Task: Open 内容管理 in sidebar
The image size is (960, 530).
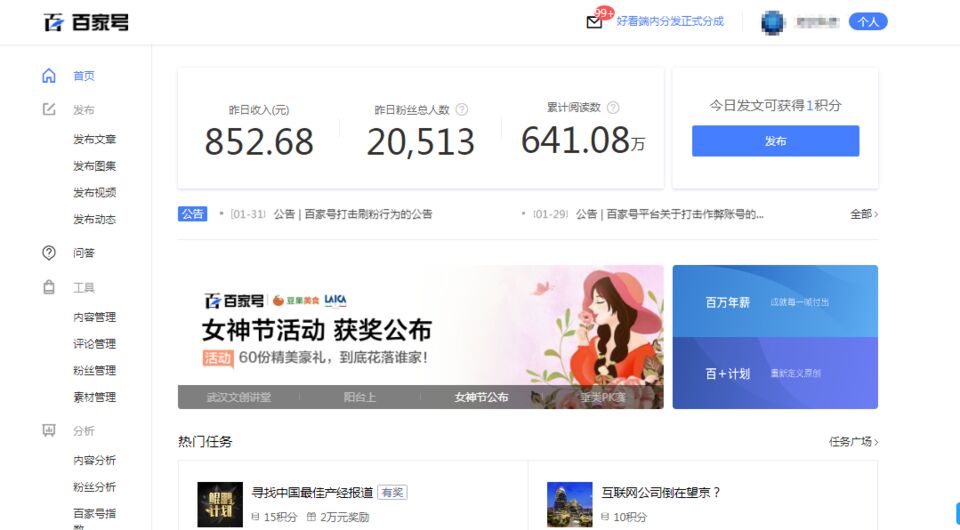Action: tap(94, 317)
